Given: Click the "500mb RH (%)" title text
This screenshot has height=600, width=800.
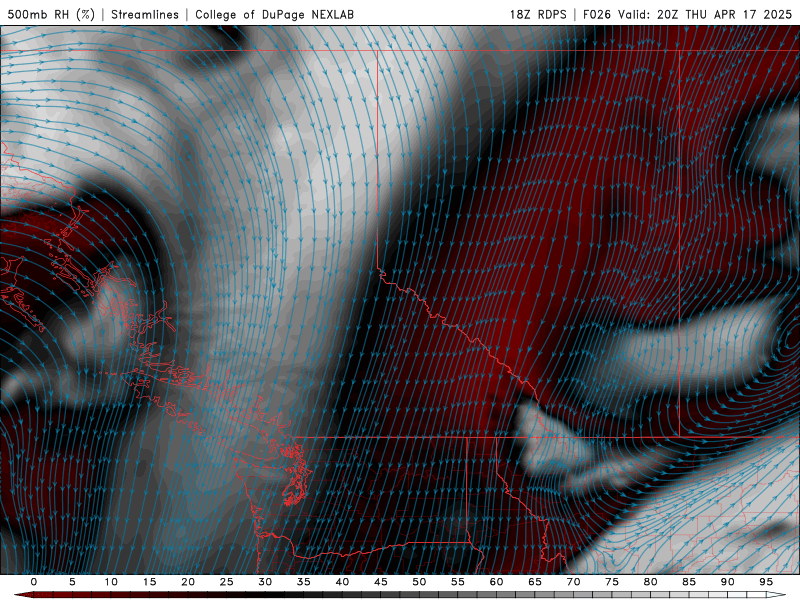Looking at the screenshot, I should [51, 14].
